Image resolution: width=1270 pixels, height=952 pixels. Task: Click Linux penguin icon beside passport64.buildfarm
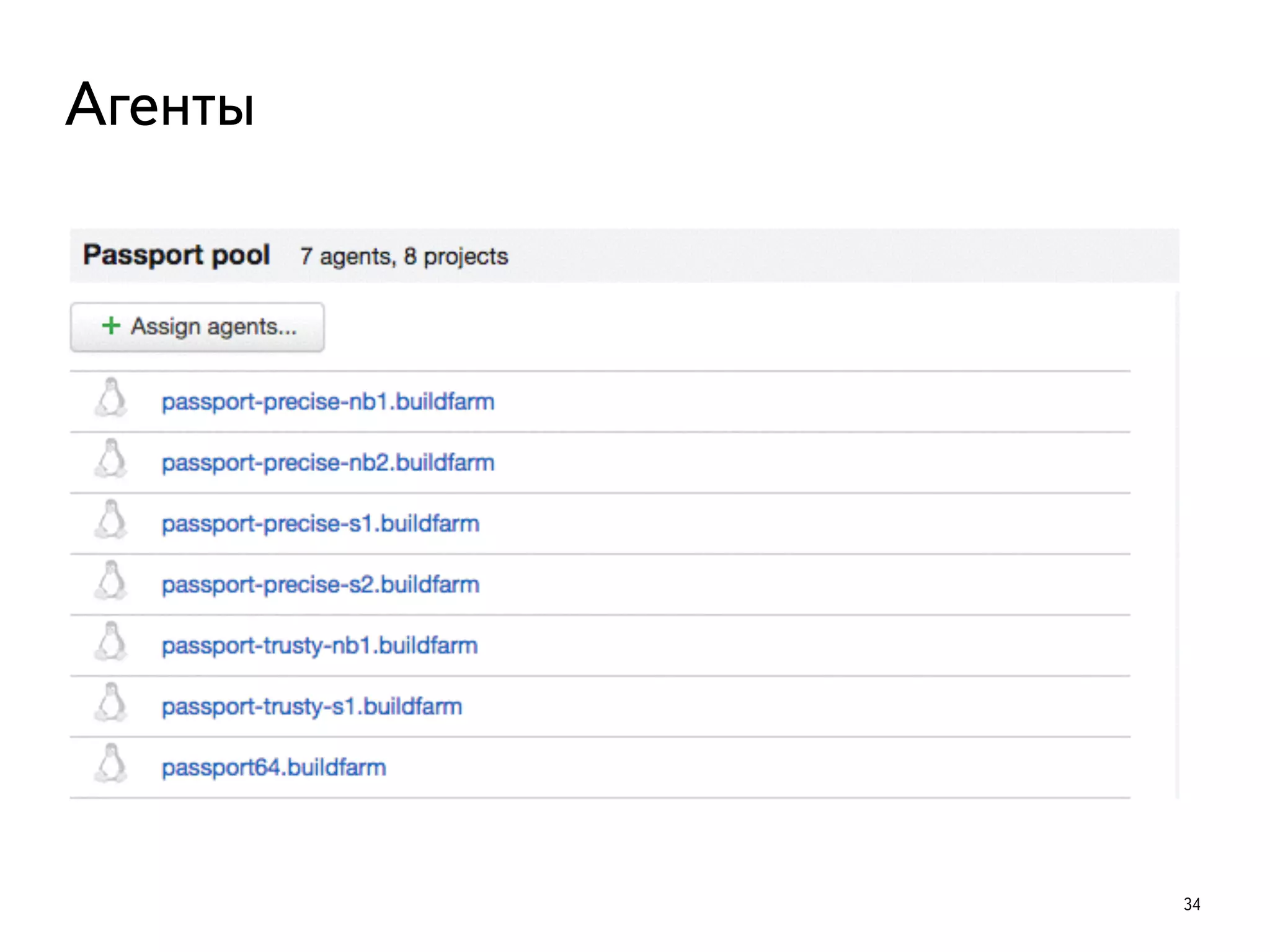click(x=111, y=764)
